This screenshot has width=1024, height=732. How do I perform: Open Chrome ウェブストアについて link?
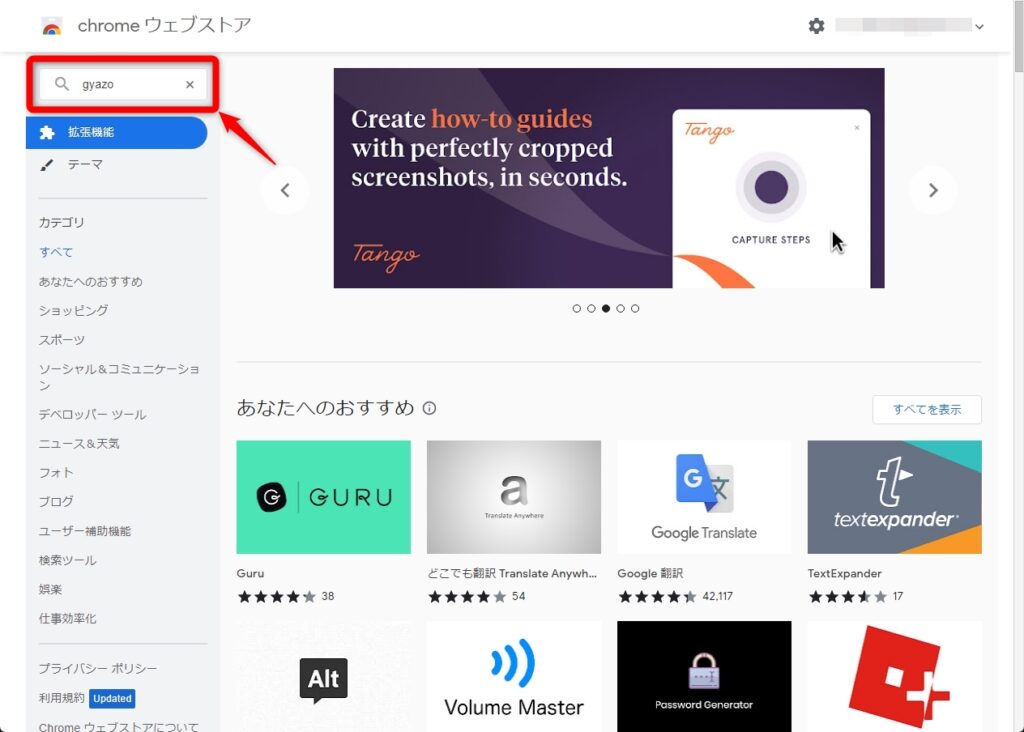pyautogui.click(x=118, y=726)
